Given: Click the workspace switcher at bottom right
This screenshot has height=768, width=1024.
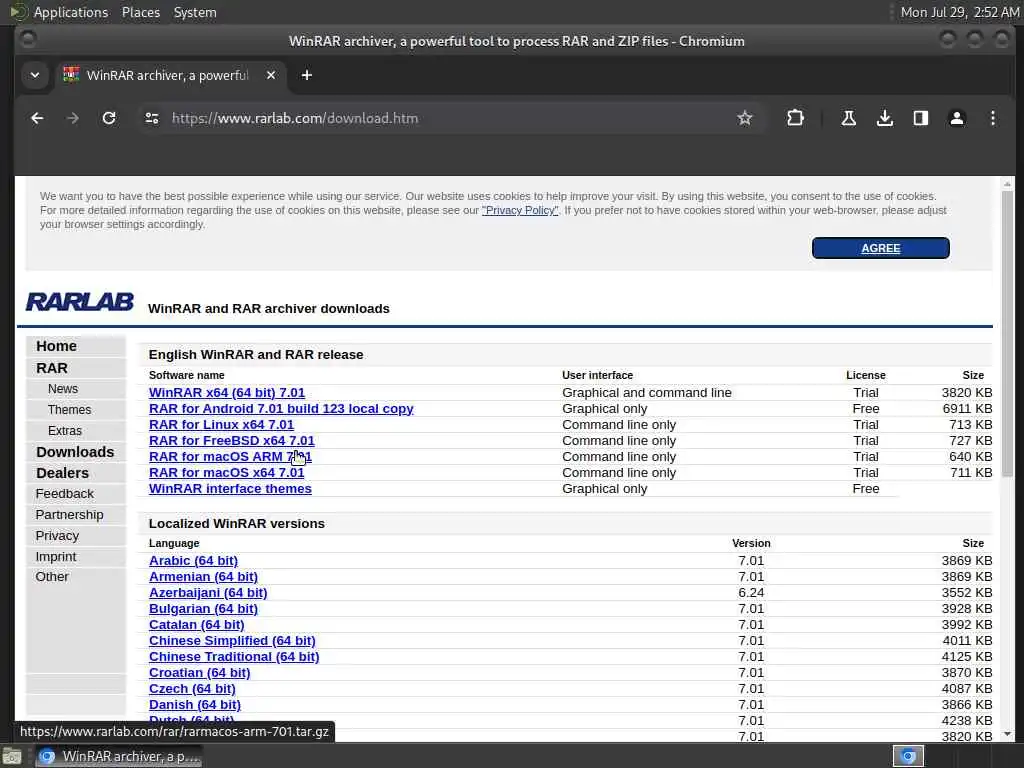Looking at the screenshot, I should (x=908, y=756).
